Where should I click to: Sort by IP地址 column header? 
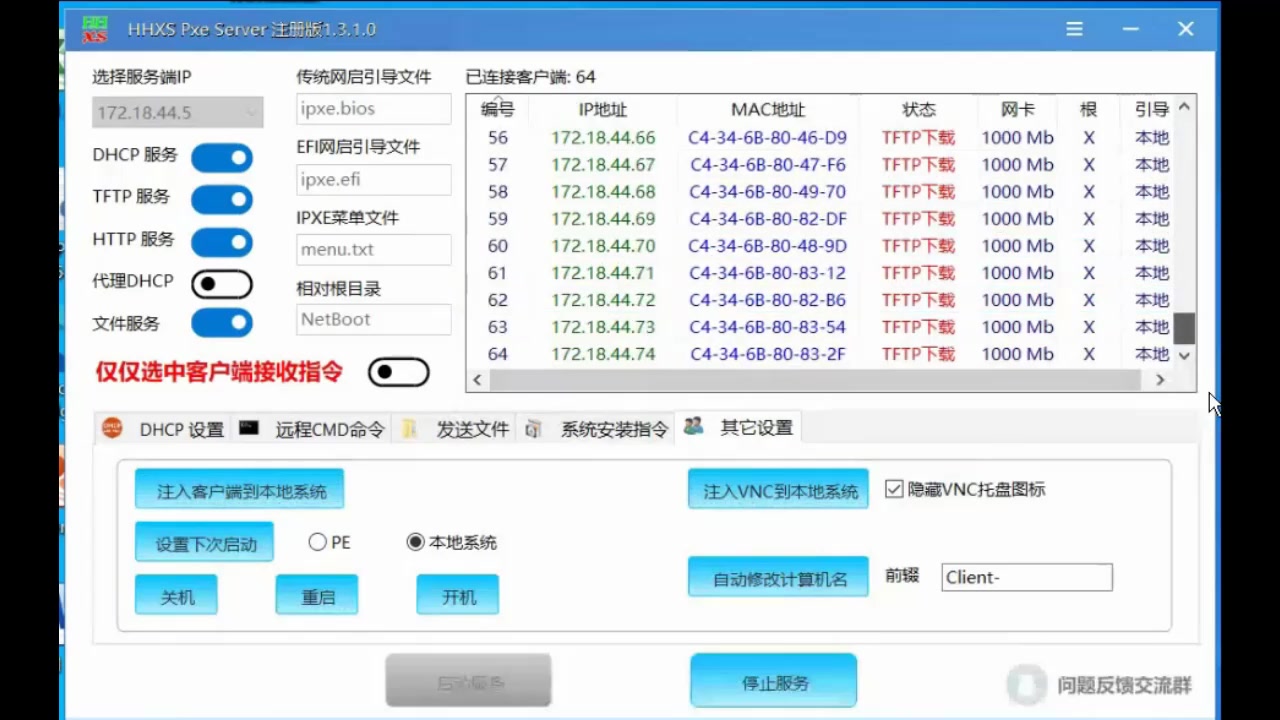point(603,109)
